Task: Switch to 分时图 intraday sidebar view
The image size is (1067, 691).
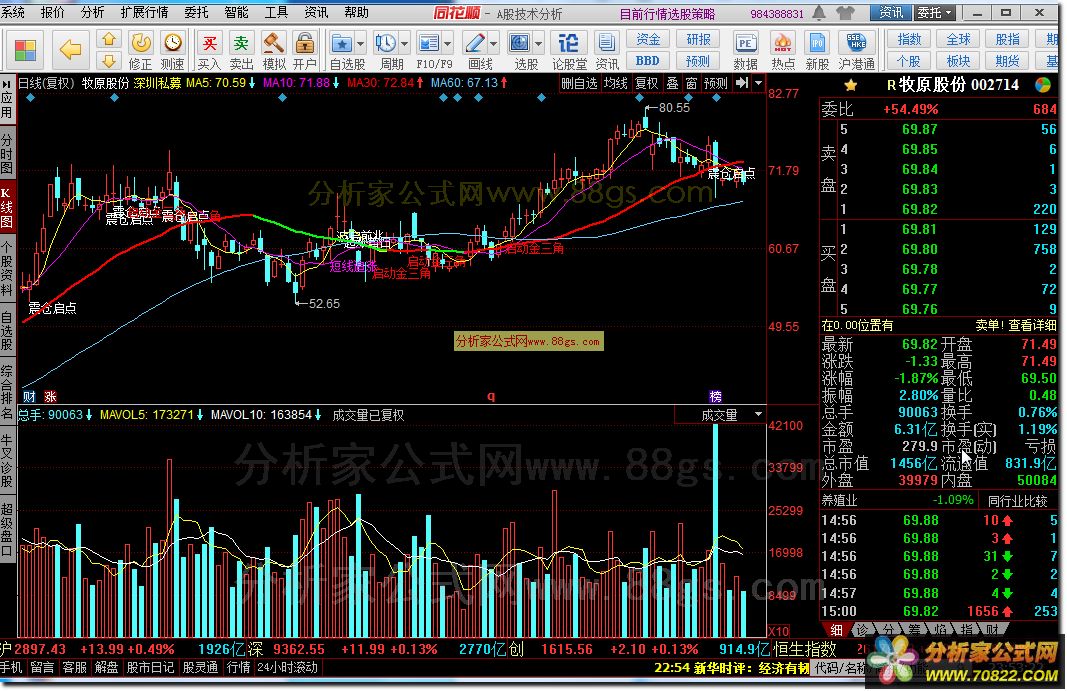Action: tap(7, 154)
